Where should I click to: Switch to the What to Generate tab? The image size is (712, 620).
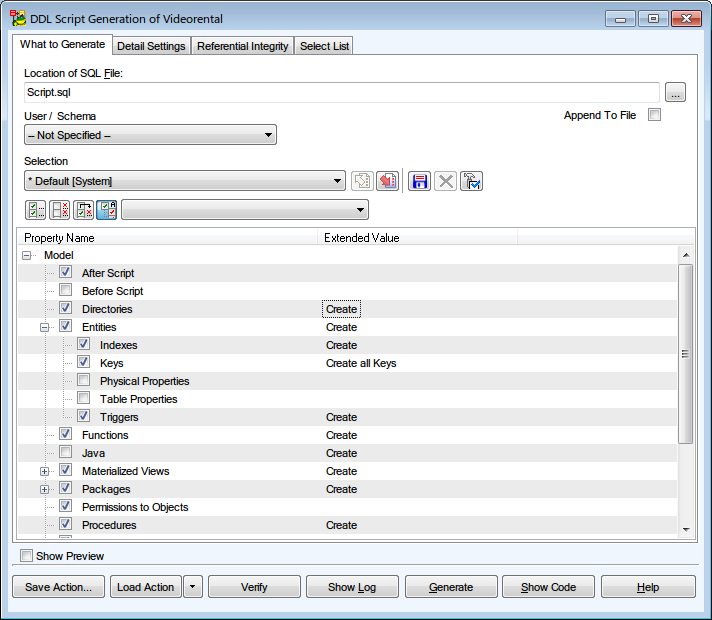tap(63, 45)
